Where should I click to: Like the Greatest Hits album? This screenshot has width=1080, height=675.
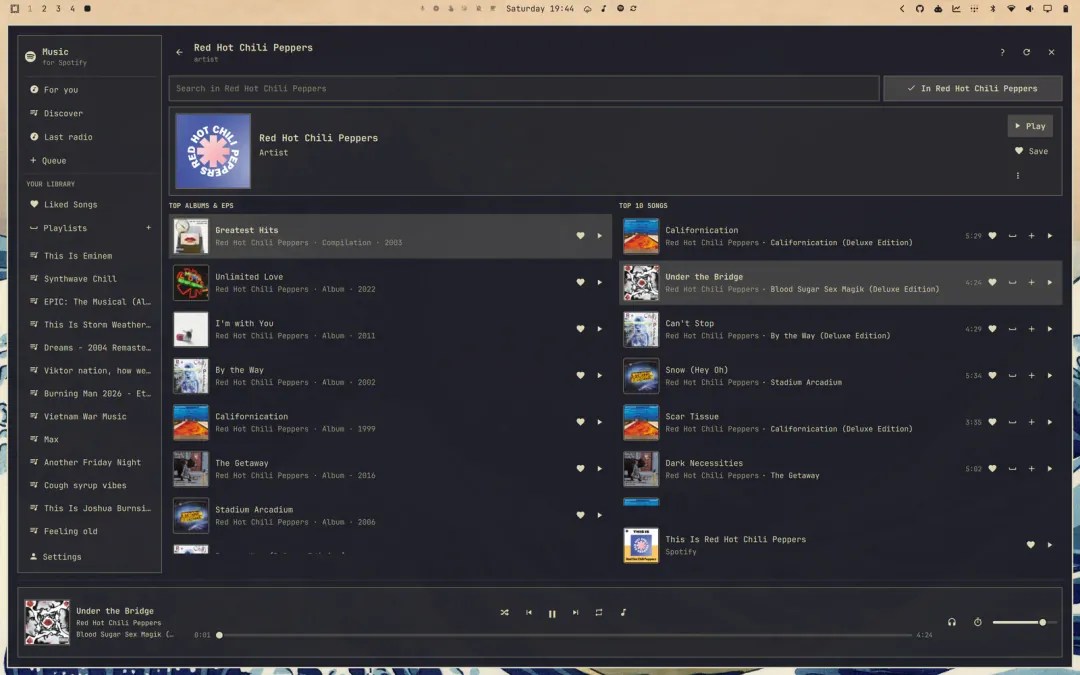tap(581, 236)
